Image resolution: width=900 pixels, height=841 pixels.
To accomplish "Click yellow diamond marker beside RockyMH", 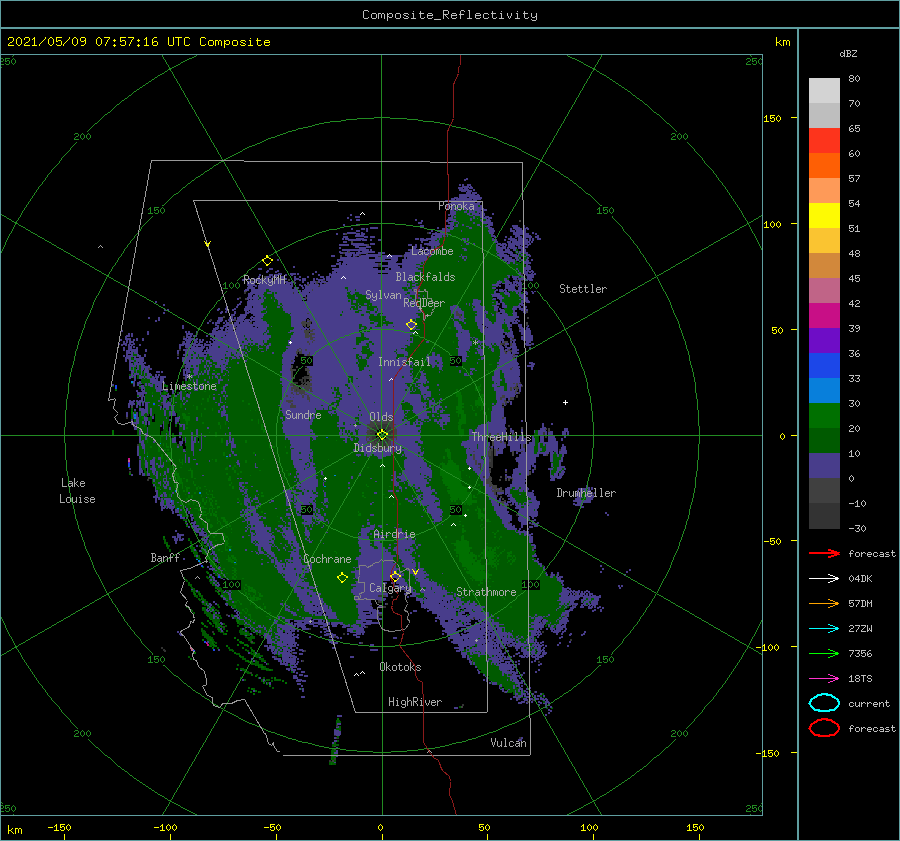I will pyautogui.click(x=267, y=261).
